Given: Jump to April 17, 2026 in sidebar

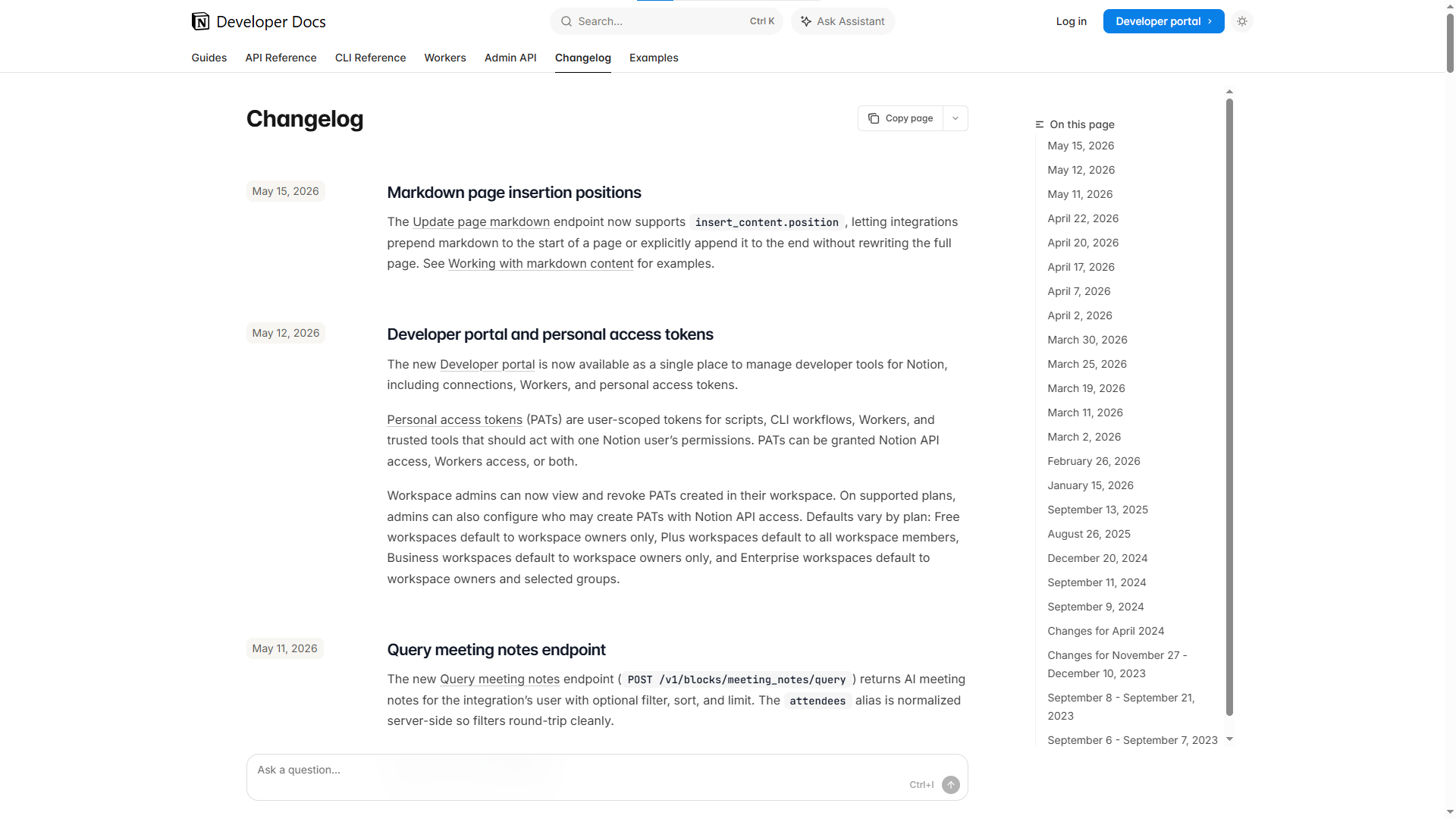Looking at the screenshot, I should [x=1081, y=267].
